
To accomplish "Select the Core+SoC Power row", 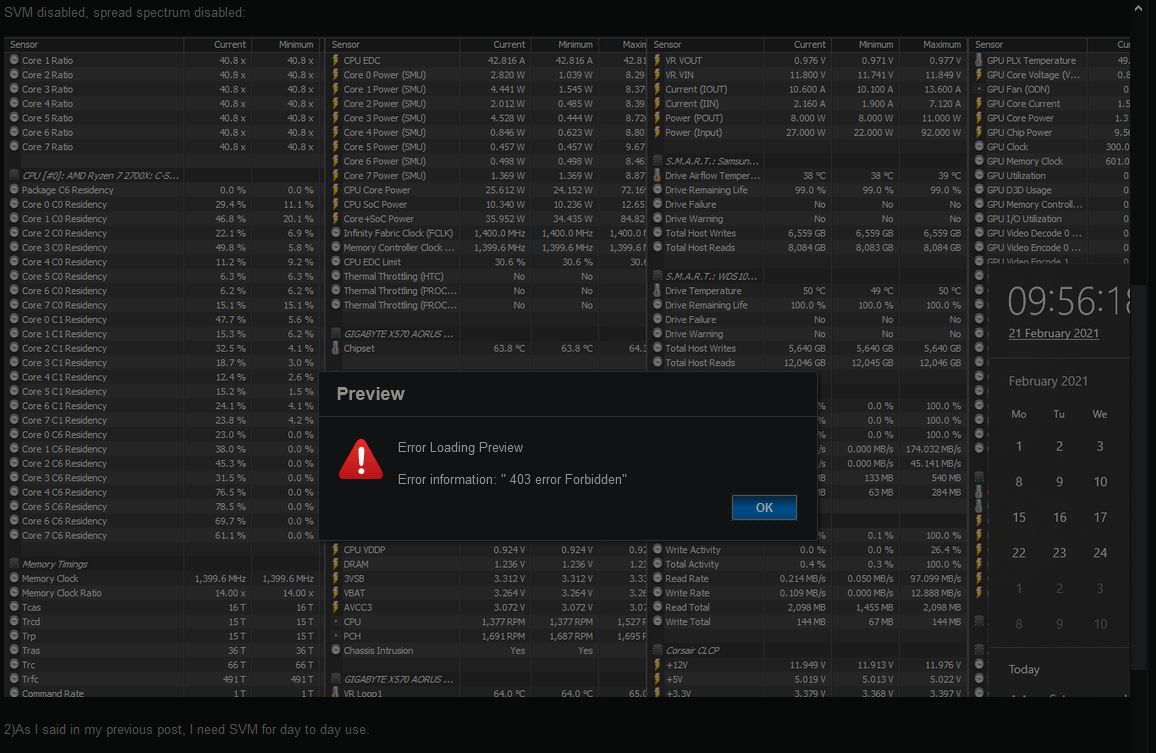I will (x=487, y=218).
